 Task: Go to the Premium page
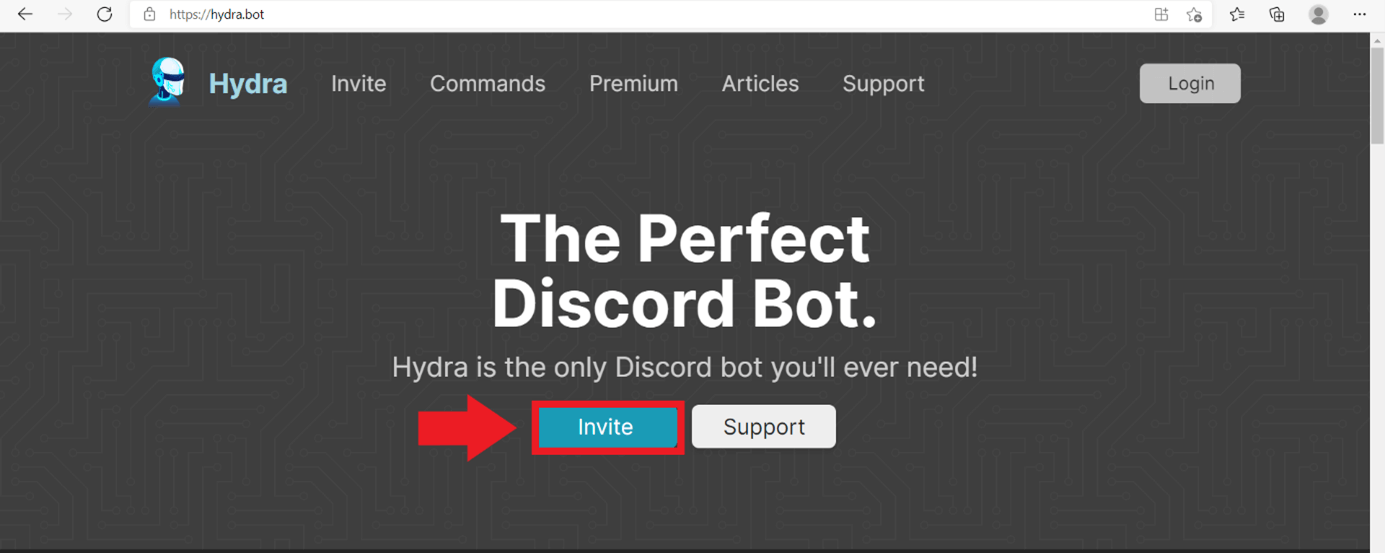(x=634, y=84)
